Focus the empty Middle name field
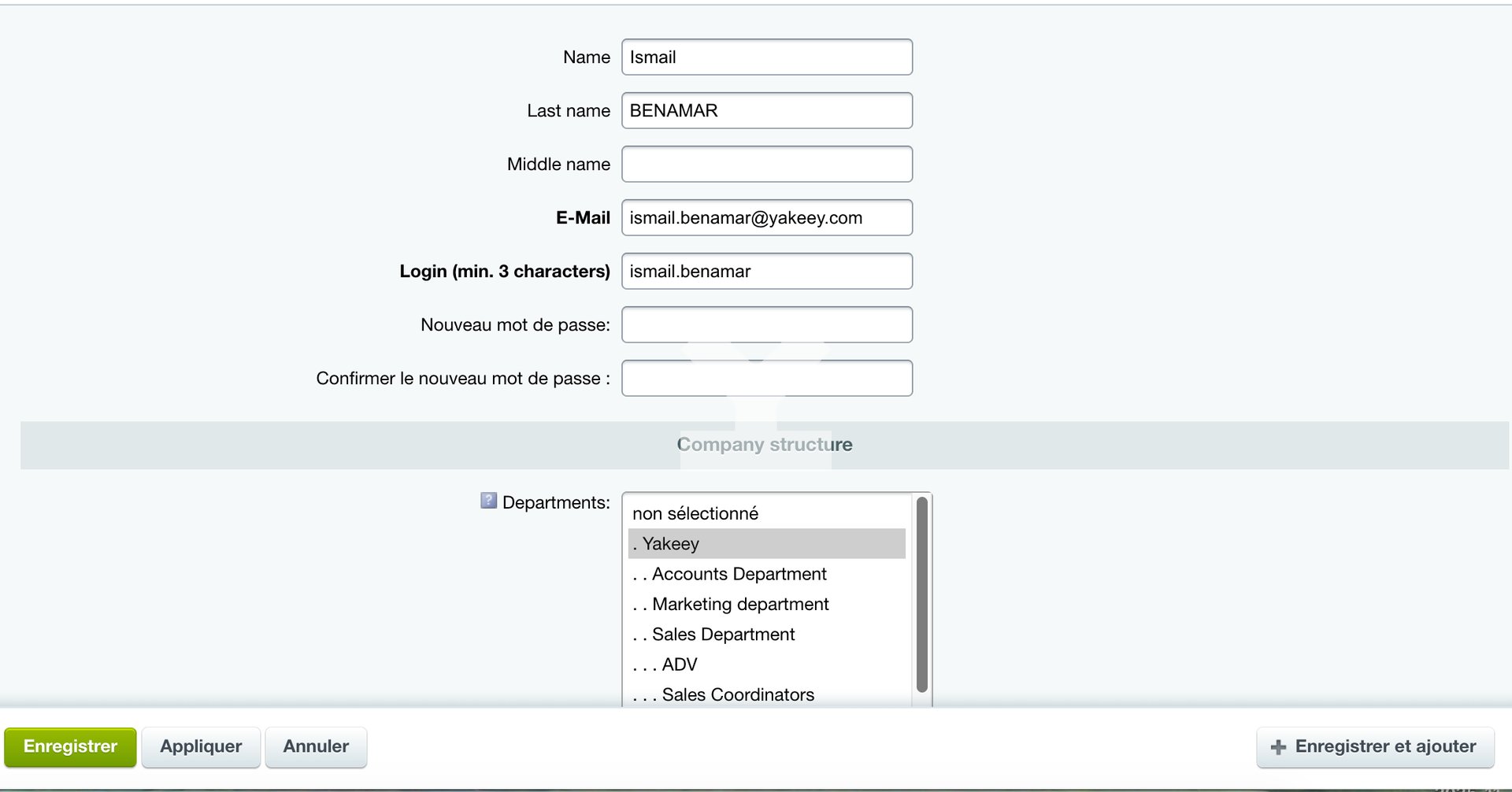Image resolution: width=1512 pixels, height=792 pixels. (x=766, y=165)
